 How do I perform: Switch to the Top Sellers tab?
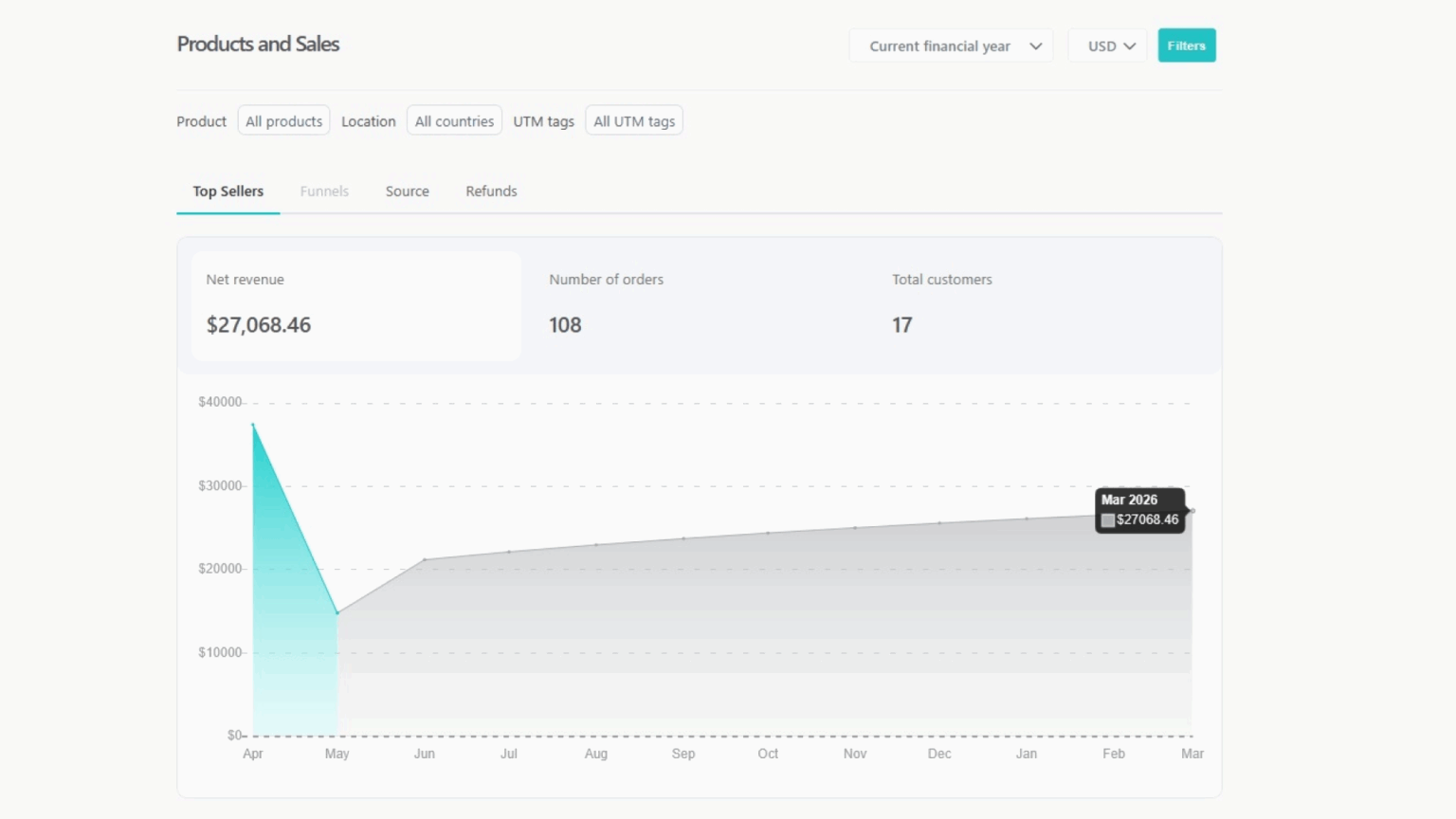click(x=228, y=191)
